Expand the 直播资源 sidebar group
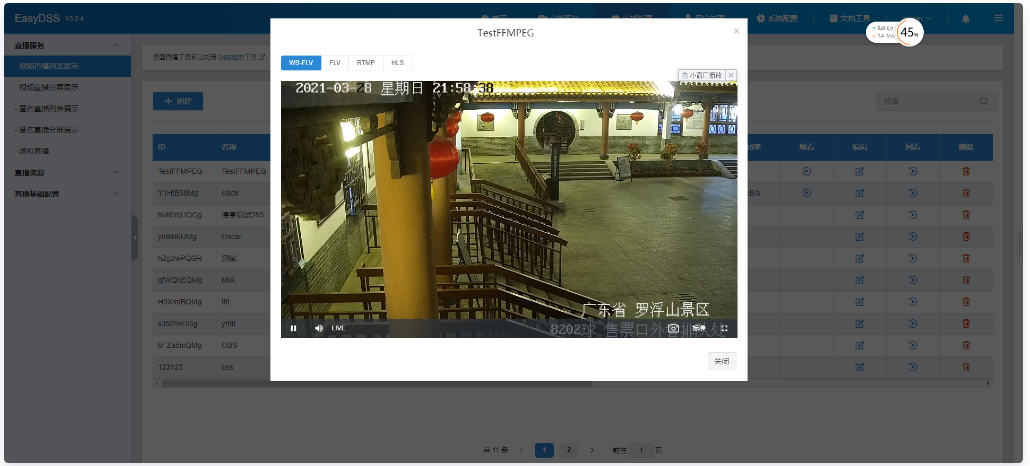Screen dimensions: 1030x466 [x=68, y=172]
